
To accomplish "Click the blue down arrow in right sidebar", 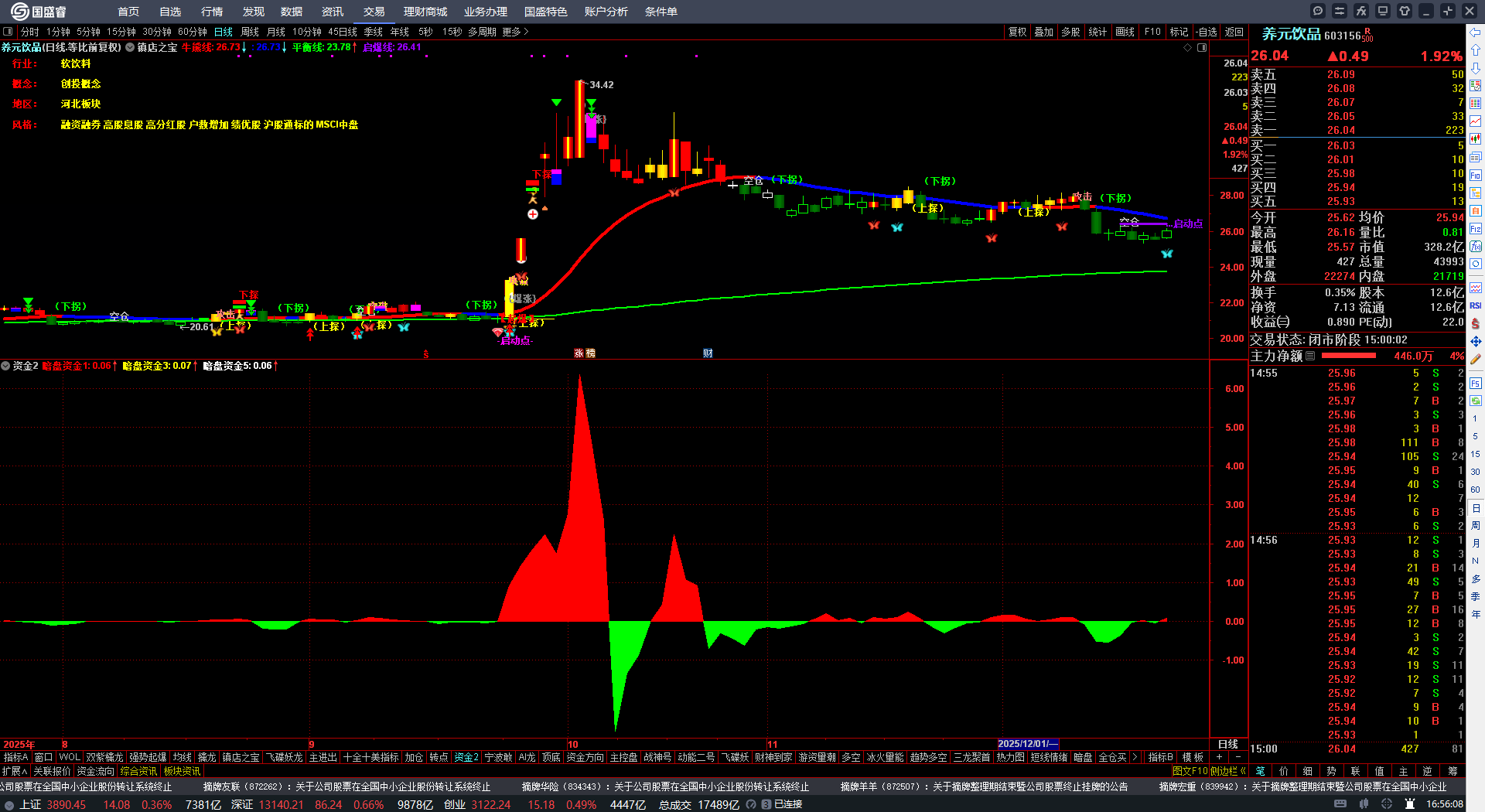I will coord(1476,68).
